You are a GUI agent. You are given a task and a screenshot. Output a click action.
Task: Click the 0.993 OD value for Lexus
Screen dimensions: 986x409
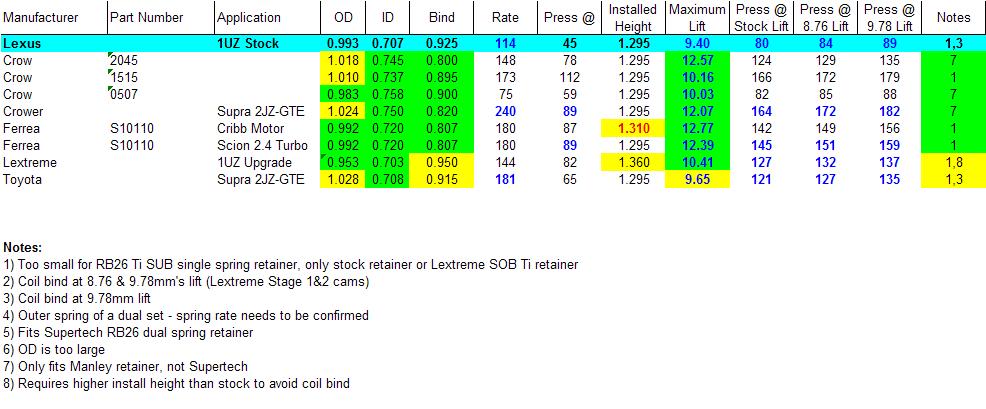click(x=342, y=44)
